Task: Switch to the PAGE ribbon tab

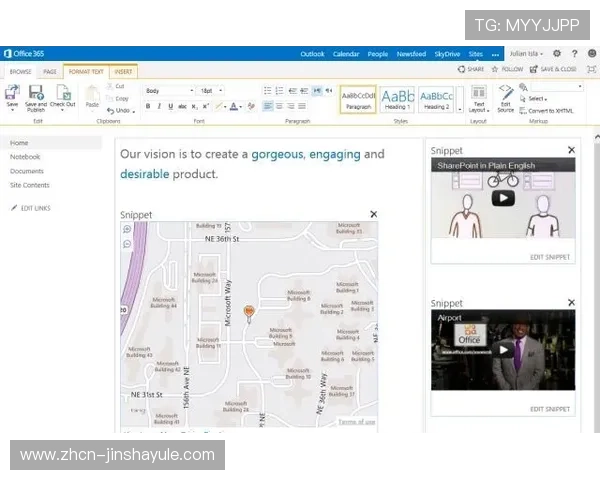Action: (x=49, y=71)
